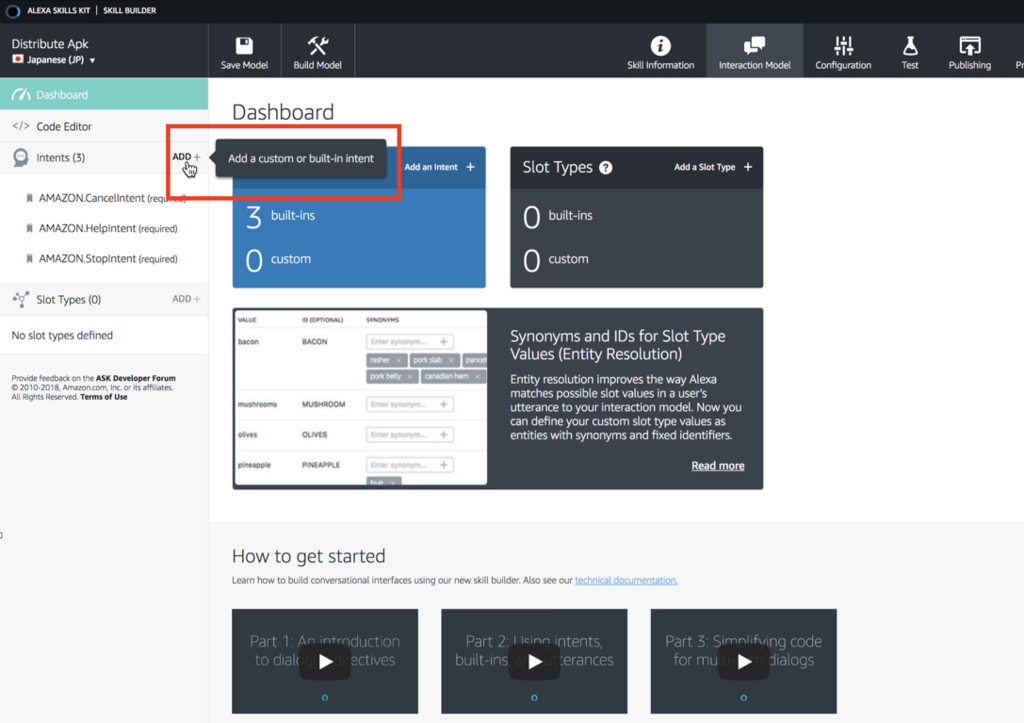Click the Add a Slot Type button
This screenshot has width=1024, height=723.
click(x=713, y=167)
